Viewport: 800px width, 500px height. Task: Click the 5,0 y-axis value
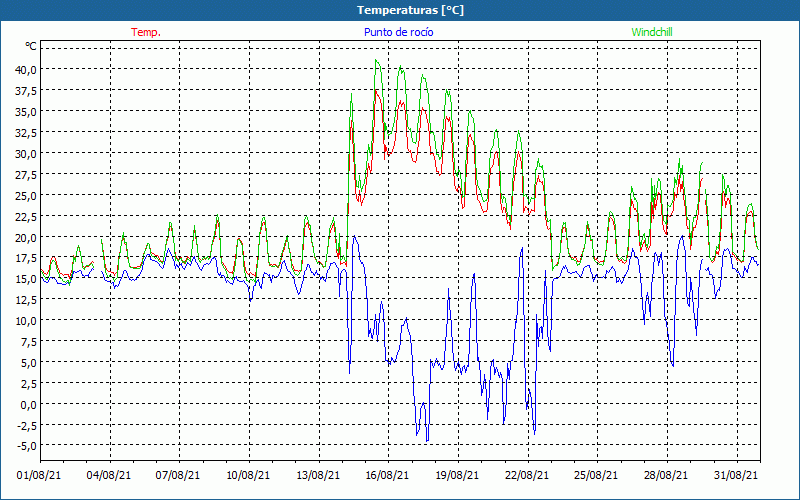[x=28, y=362]
